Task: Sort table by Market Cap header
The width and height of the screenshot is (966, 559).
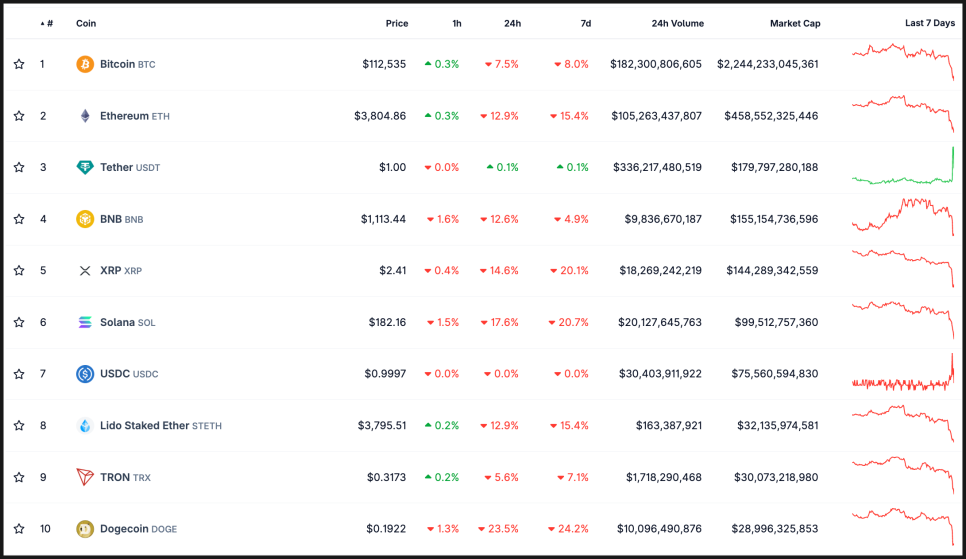Action: [x=794, y=23]
